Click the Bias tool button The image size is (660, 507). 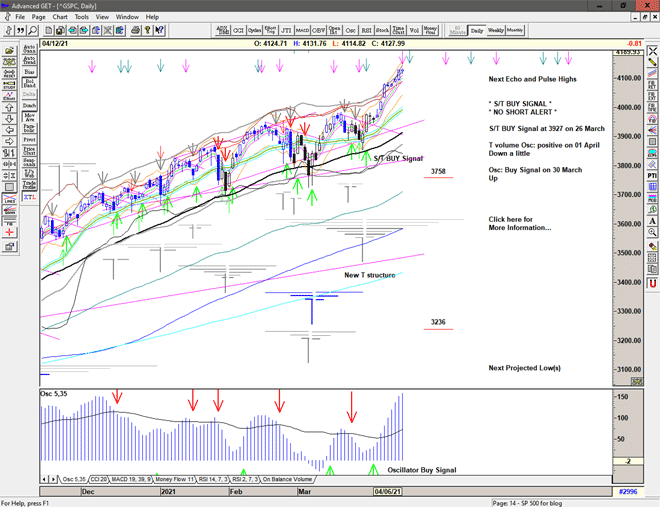click(x=29, y=72)
